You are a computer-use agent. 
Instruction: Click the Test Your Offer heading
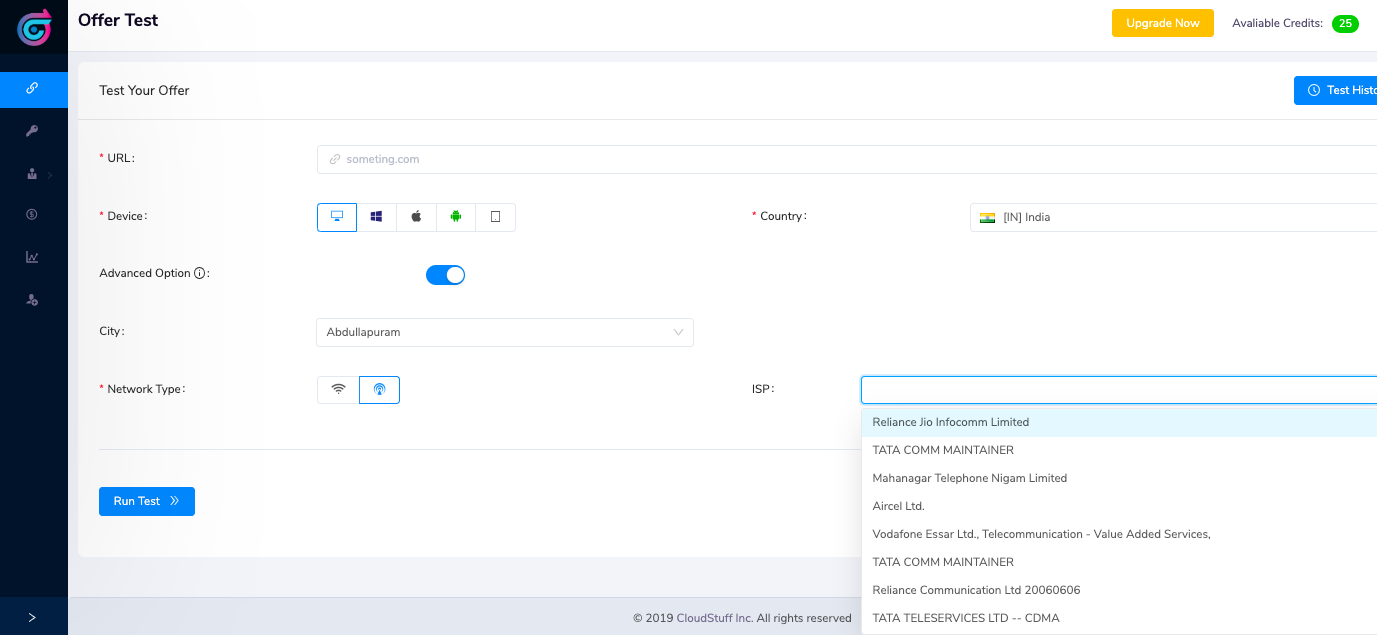(144, 90)
